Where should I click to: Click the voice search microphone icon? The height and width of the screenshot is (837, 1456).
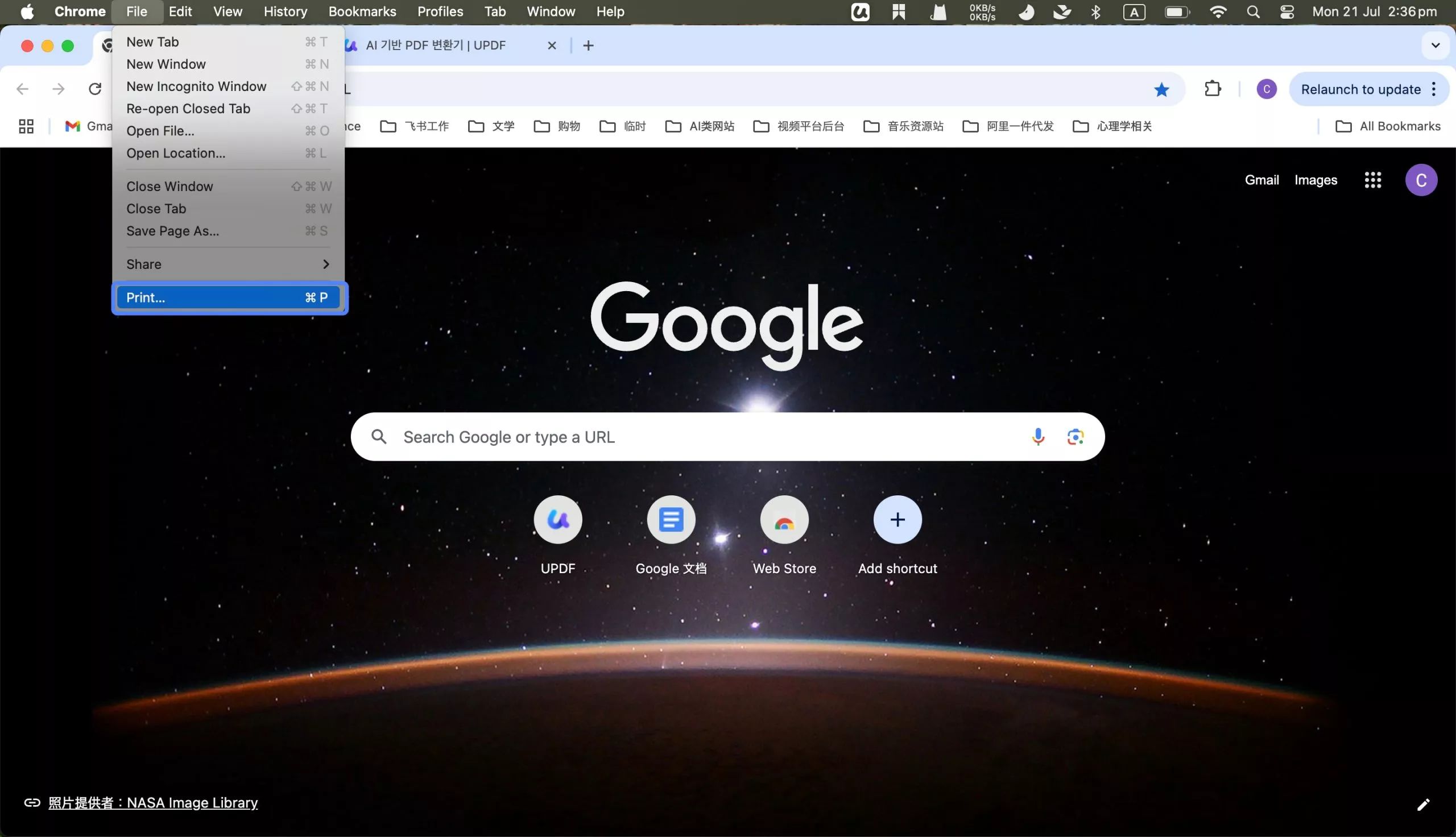(1038, 437)
